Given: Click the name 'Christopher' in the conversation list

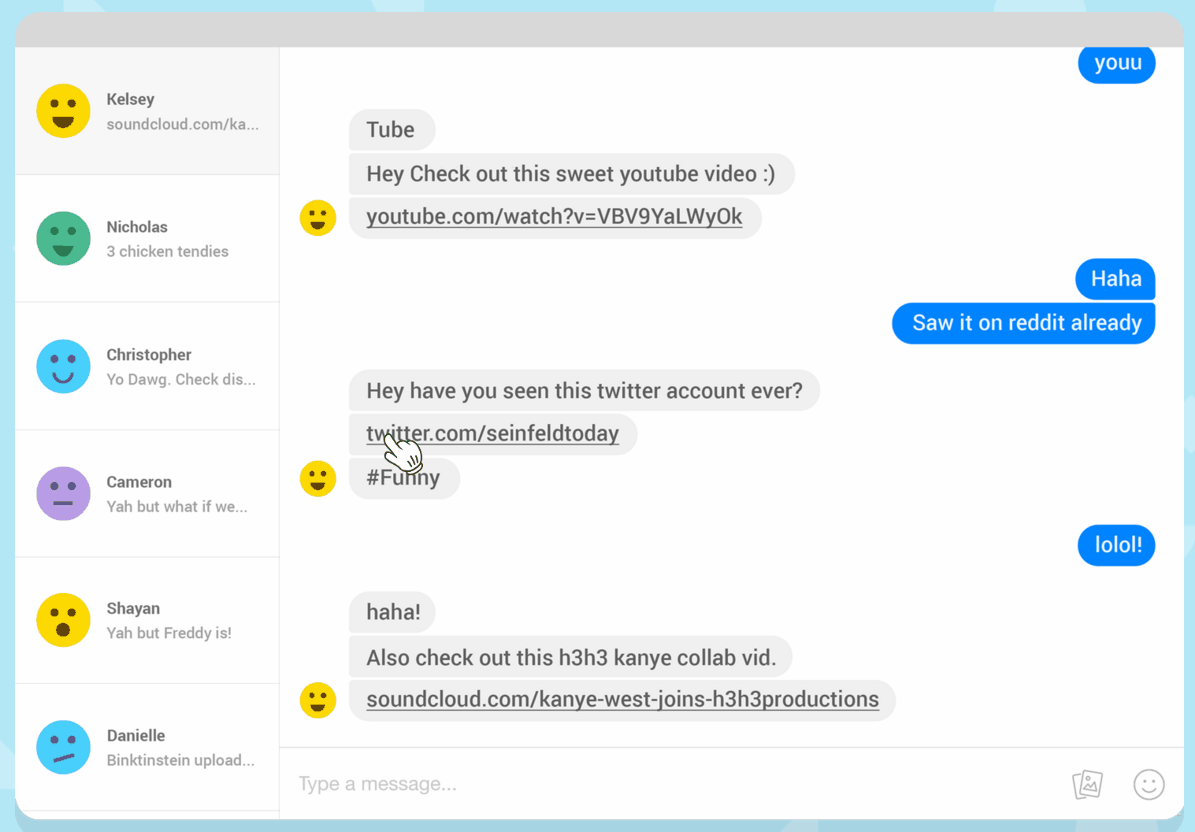Looking at the screenshot, I should [x=149, y=355].
